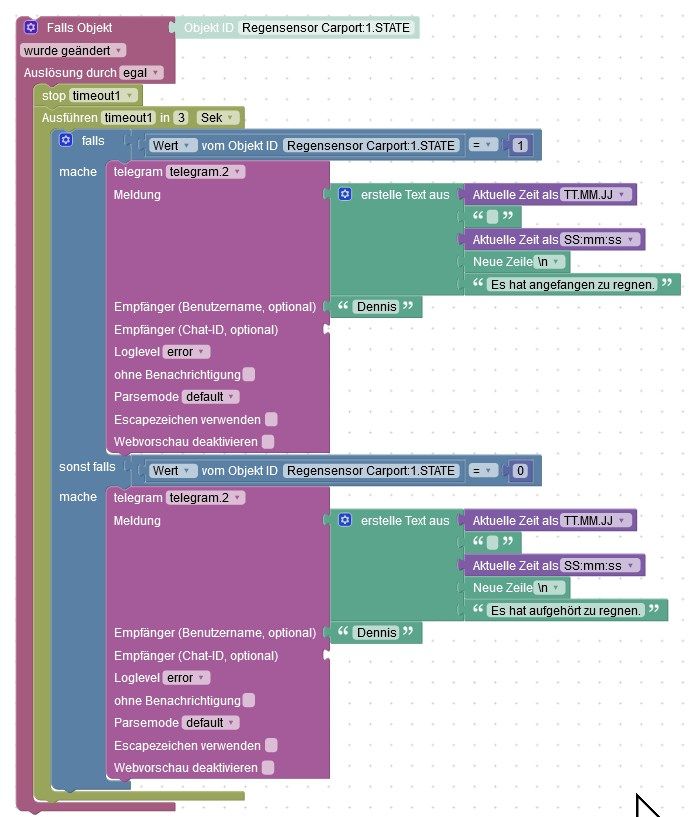Select second Empfänger (Chat-ID, optional) label
The image size is (689, 817).
click(196, 655)
